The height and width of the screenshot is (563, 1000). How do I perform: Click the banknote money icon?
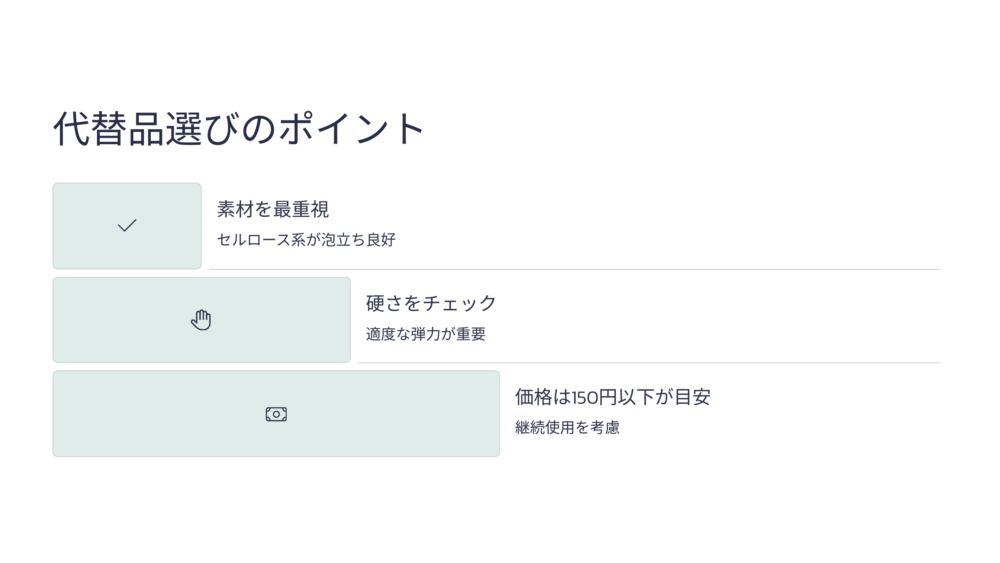point(276,414)
